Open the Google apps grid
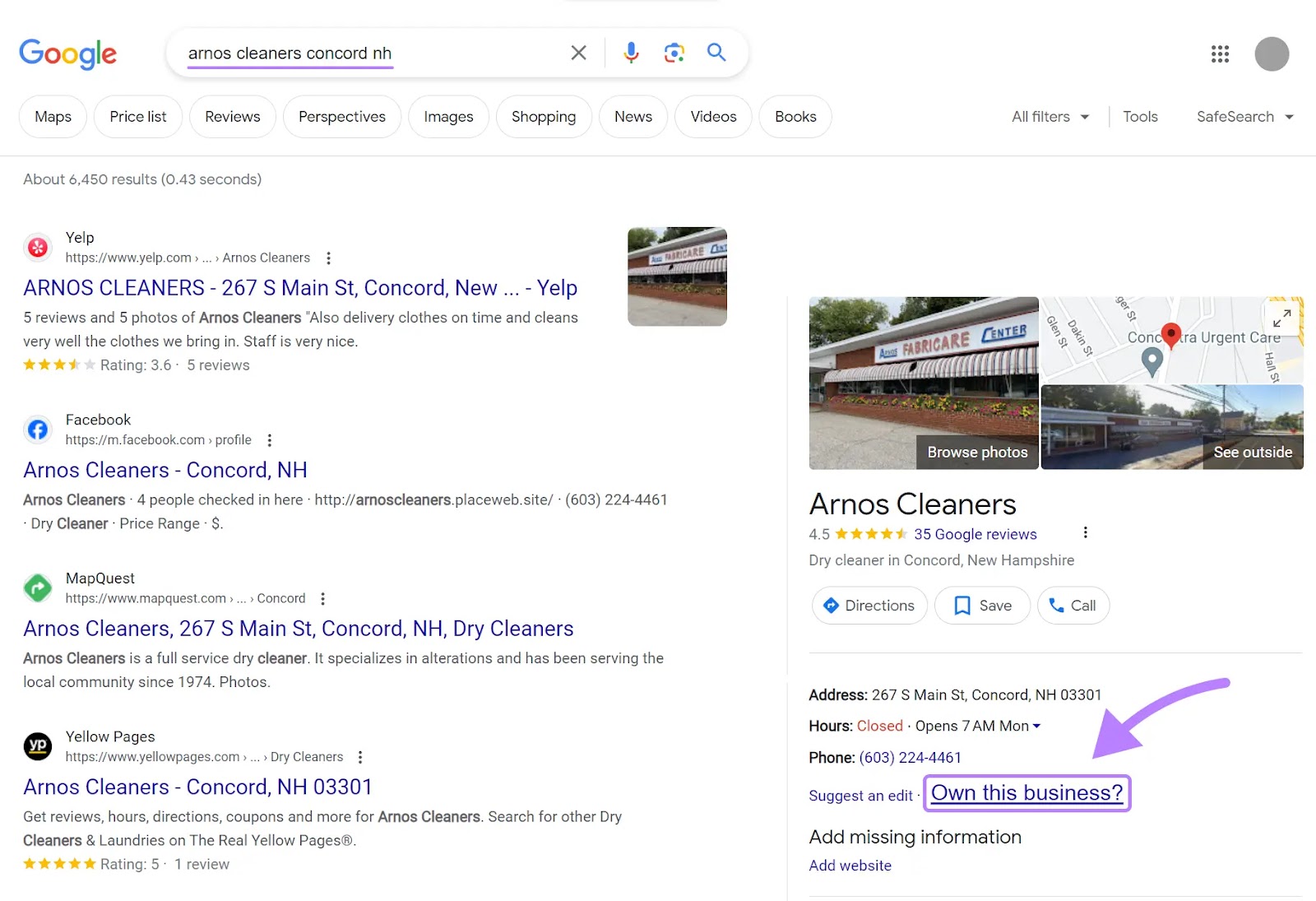Image resolution: width=1316 pixels, height=901 pixels. (x=1221, y=53)
